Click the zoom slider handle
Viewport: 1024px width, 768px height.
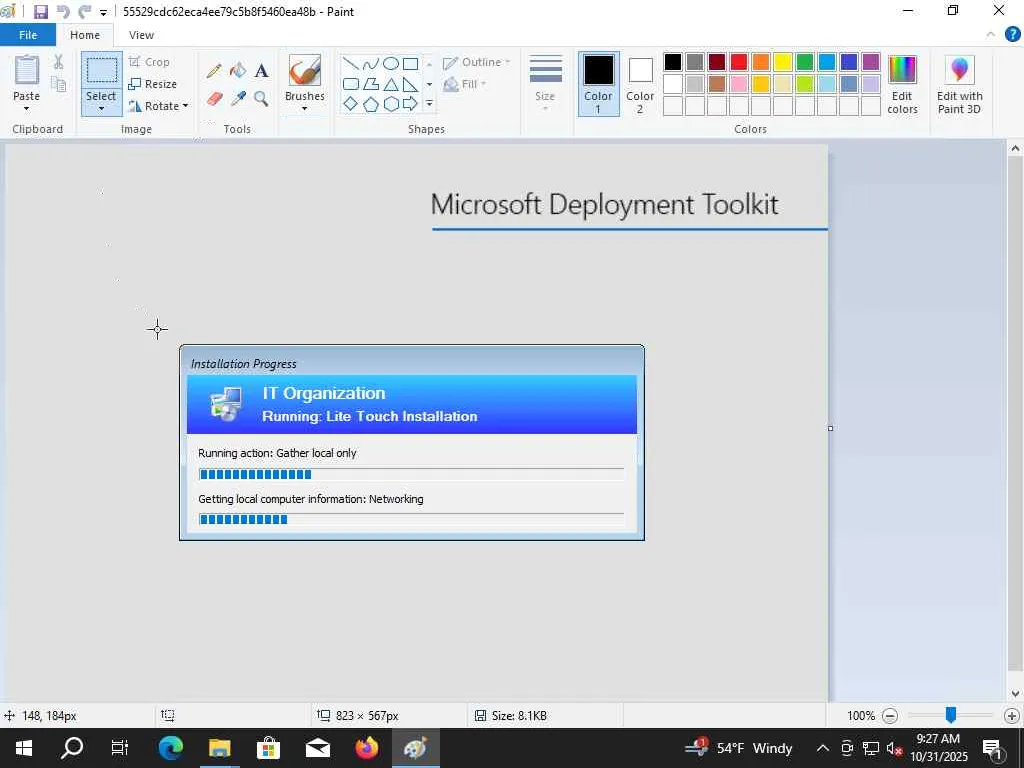pos(951,715)
